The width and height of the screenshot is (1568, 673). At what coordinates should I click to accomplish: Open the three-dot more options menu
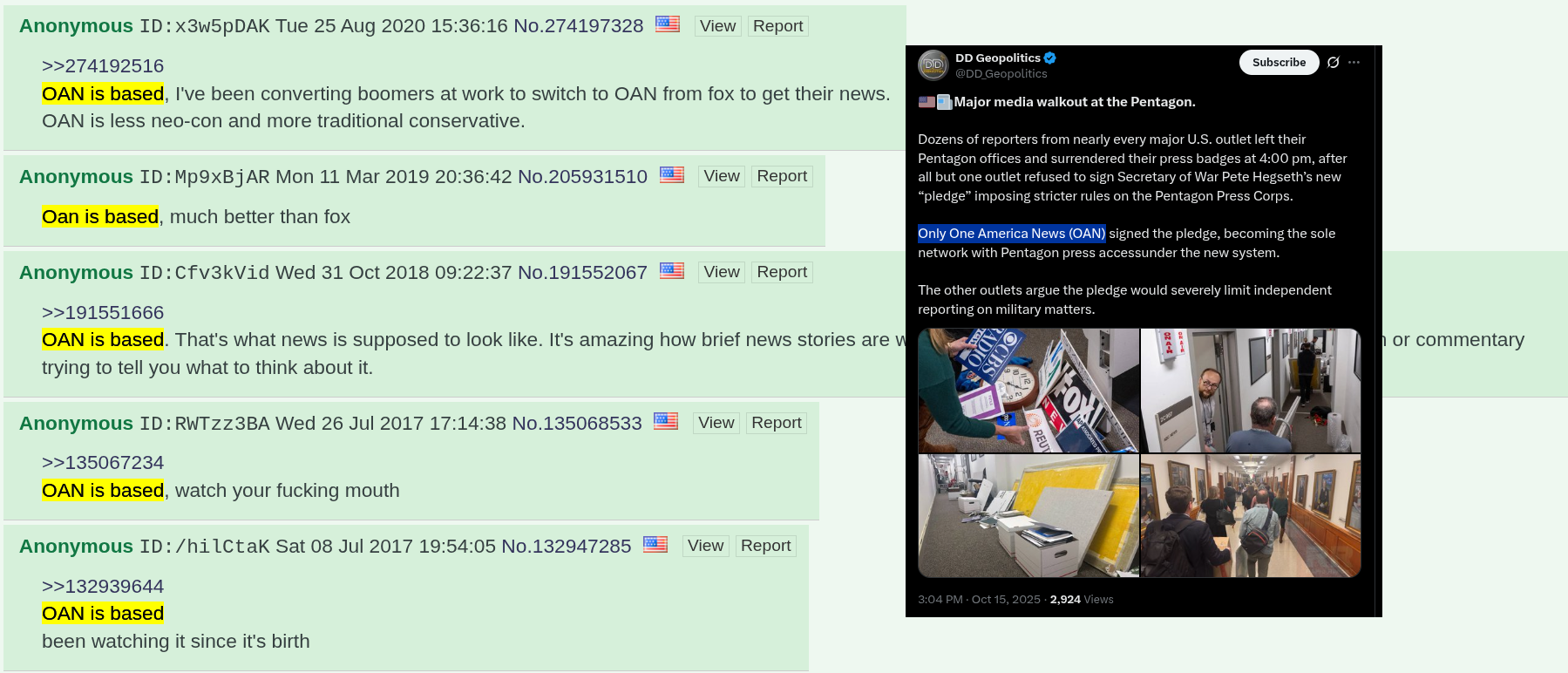click(1354, 62)
